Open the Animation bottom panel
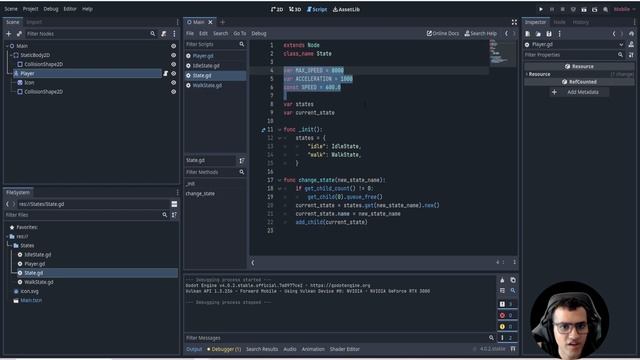This screenshot has height=360, width=640. click(313, 349)
